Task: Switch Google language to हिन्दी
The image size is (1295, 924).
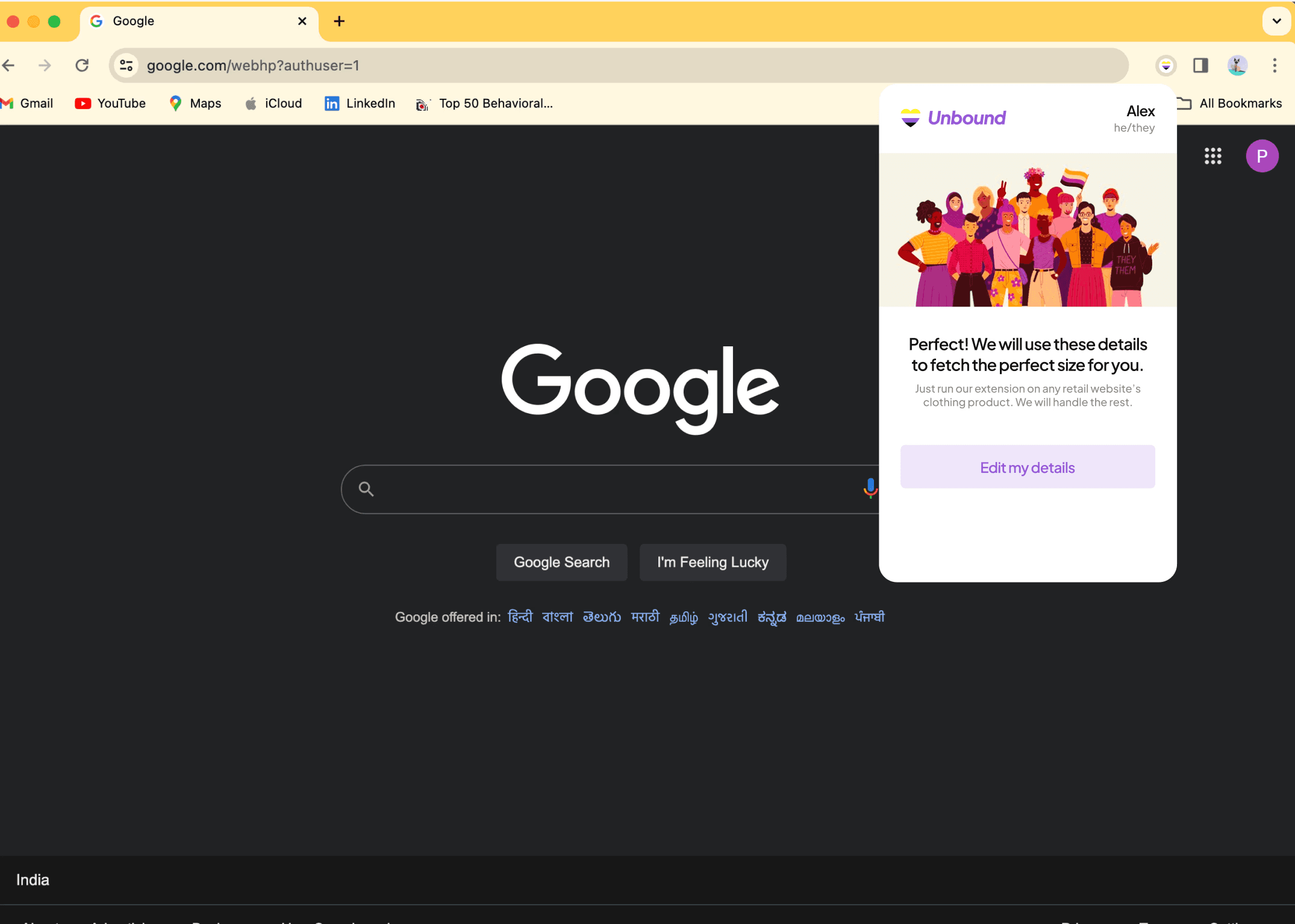Action: [520, 617]
